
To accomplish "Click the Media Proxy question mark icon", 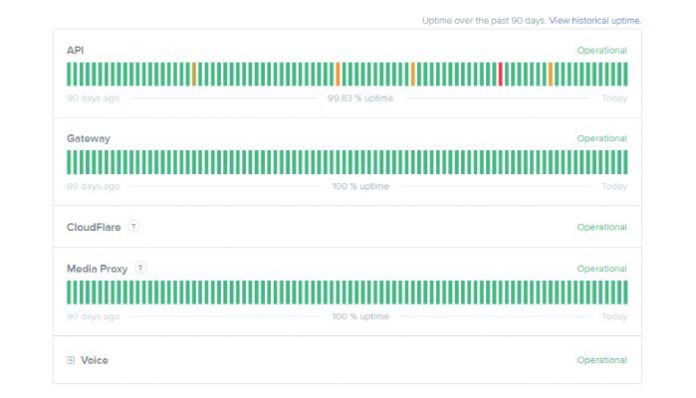I will [140, 268].
